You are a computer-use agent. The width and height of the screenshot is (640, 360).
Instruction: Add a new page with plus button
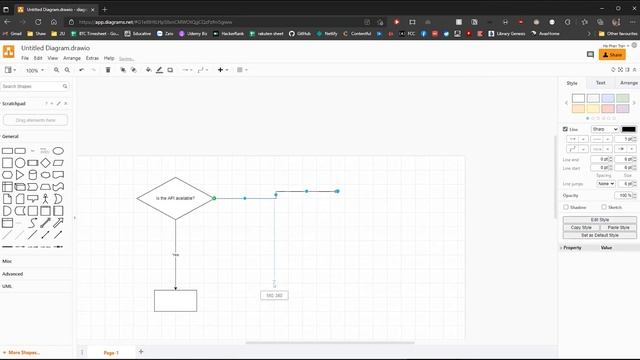click(141, 351)
